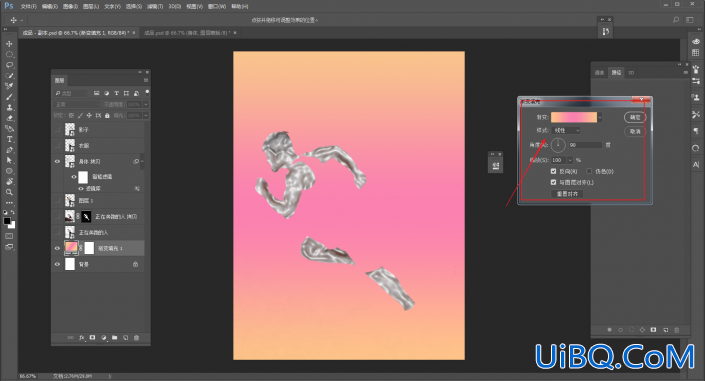The height and width of the screenshot is (381, 705).
Task: Uncheck the 反向 reverse checkbox
Action: click(x=553, y=171)
